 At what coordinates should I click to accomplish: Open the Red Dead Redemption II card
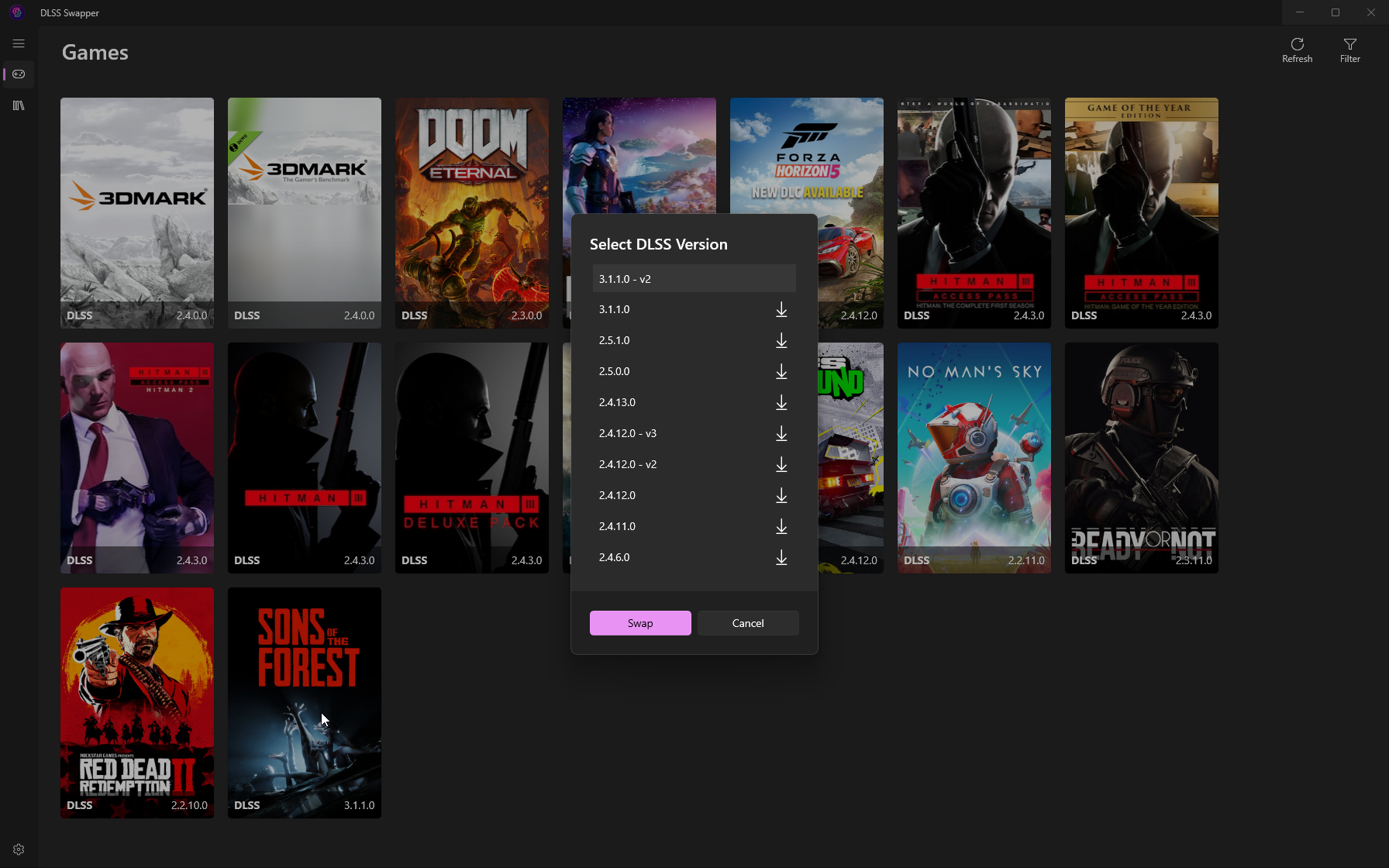coord(137,703)
